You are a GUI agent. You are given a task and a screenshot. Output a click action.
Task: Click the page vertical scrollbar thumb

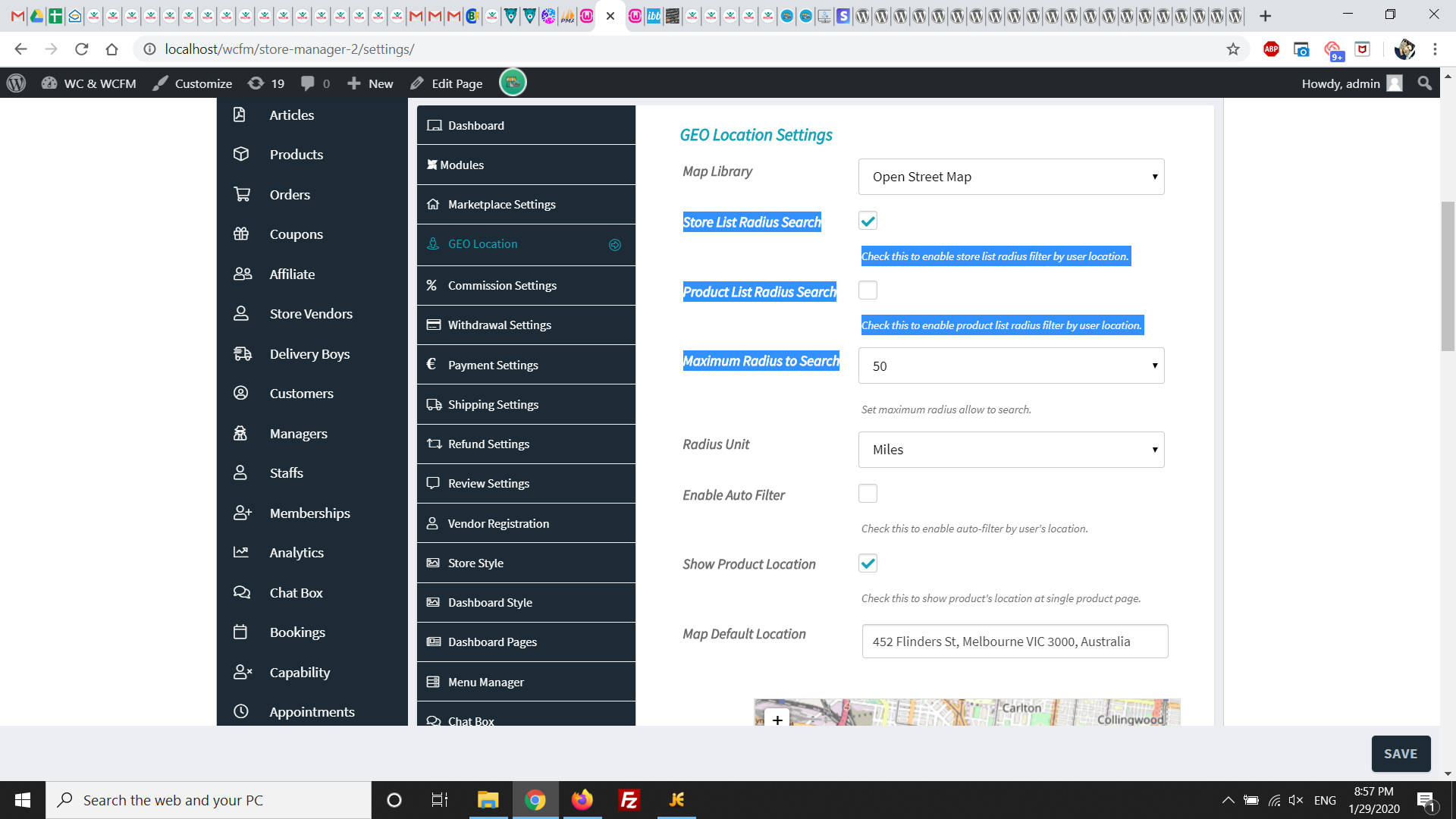[x=1448, y=276]
